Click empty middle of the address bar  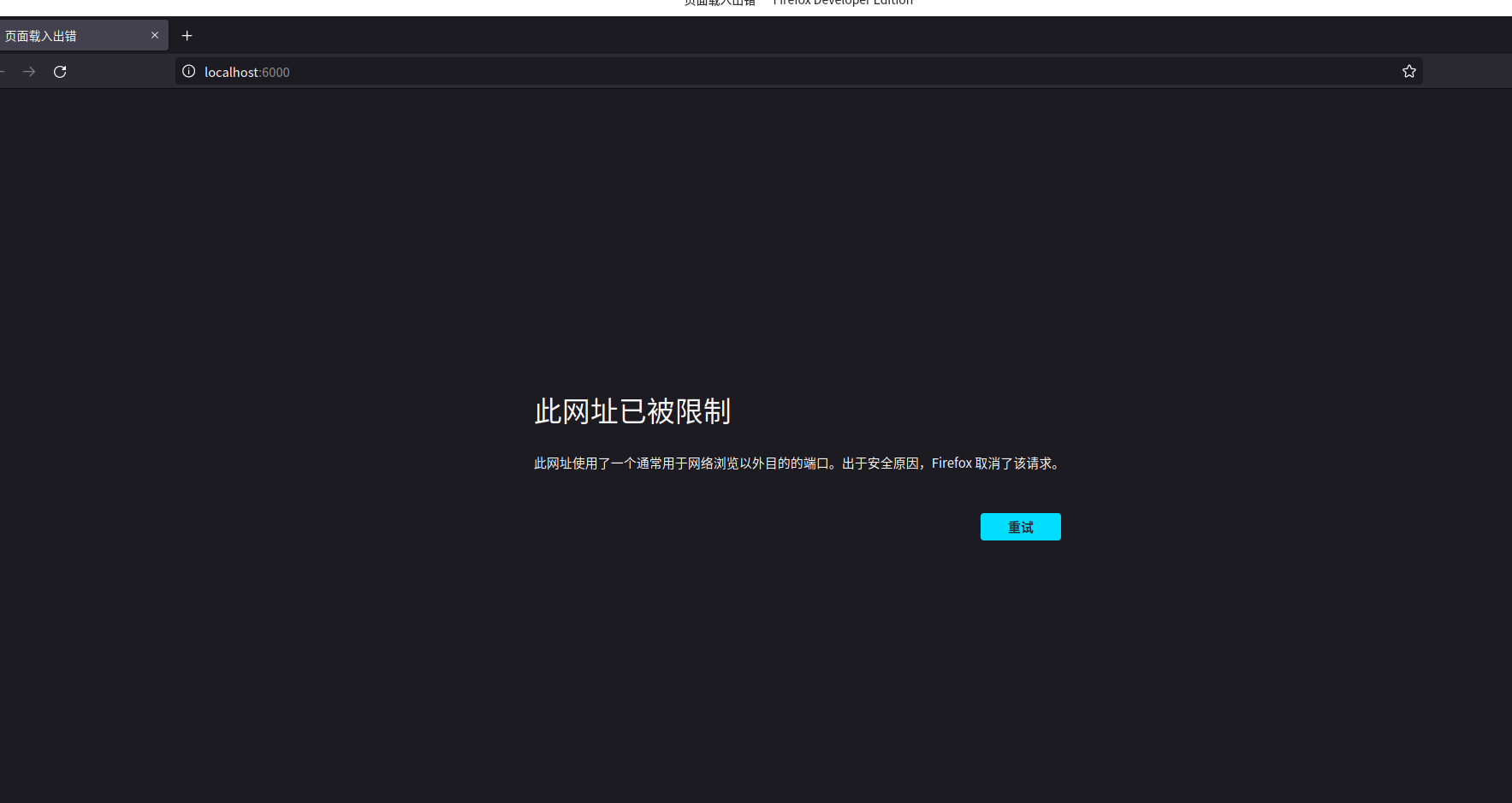pyautogui.click(x=813, y=72)
